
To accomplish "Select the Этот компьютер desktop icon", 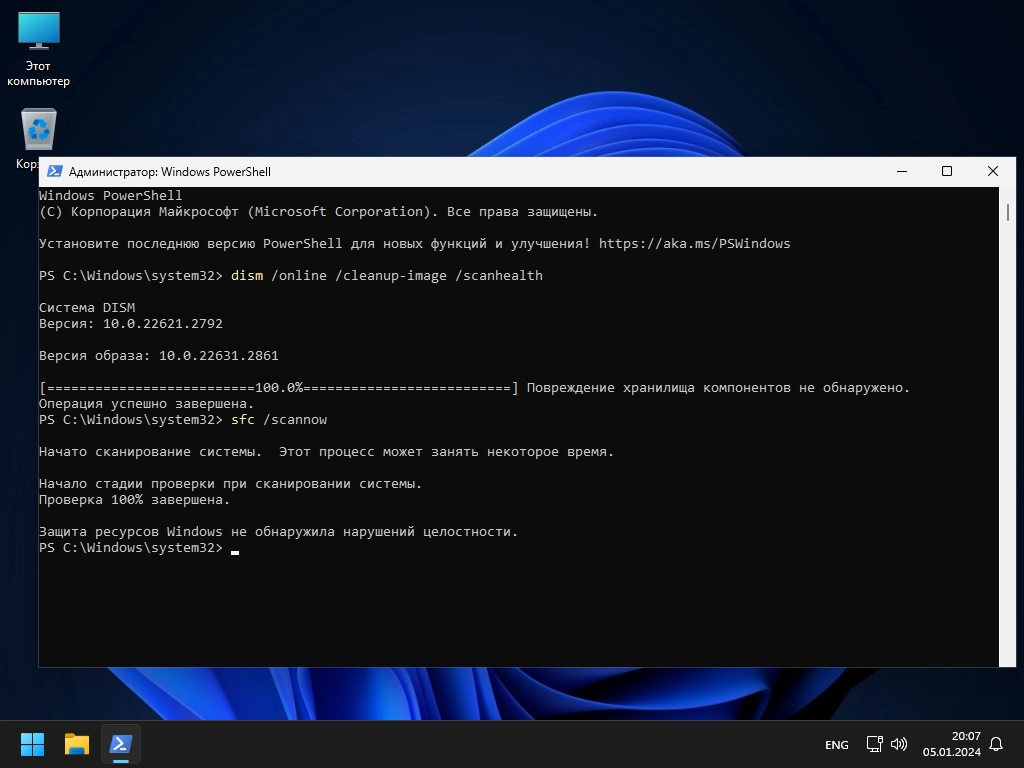I will 39,50.
